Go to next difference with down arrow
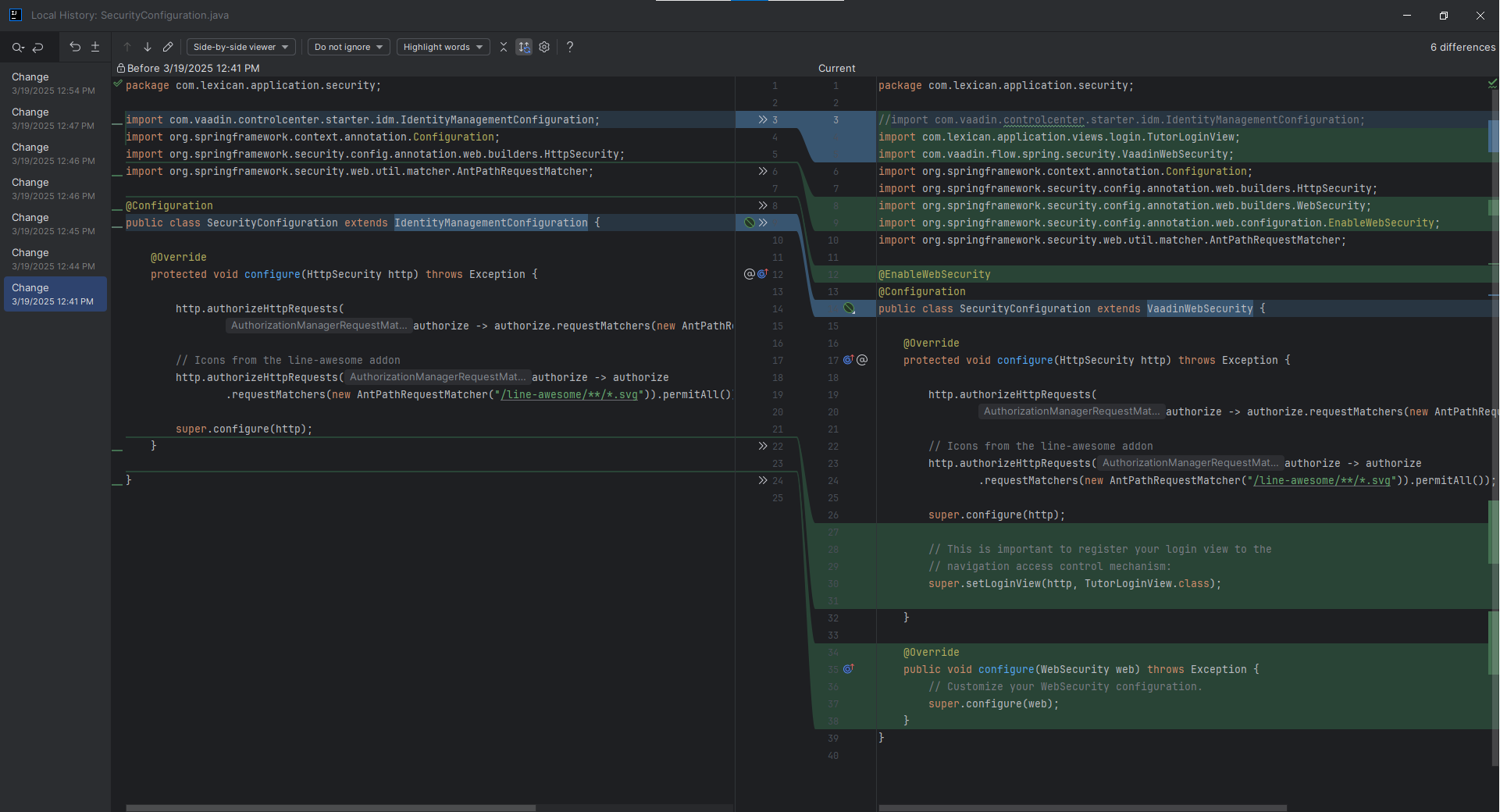 point(148,47)
